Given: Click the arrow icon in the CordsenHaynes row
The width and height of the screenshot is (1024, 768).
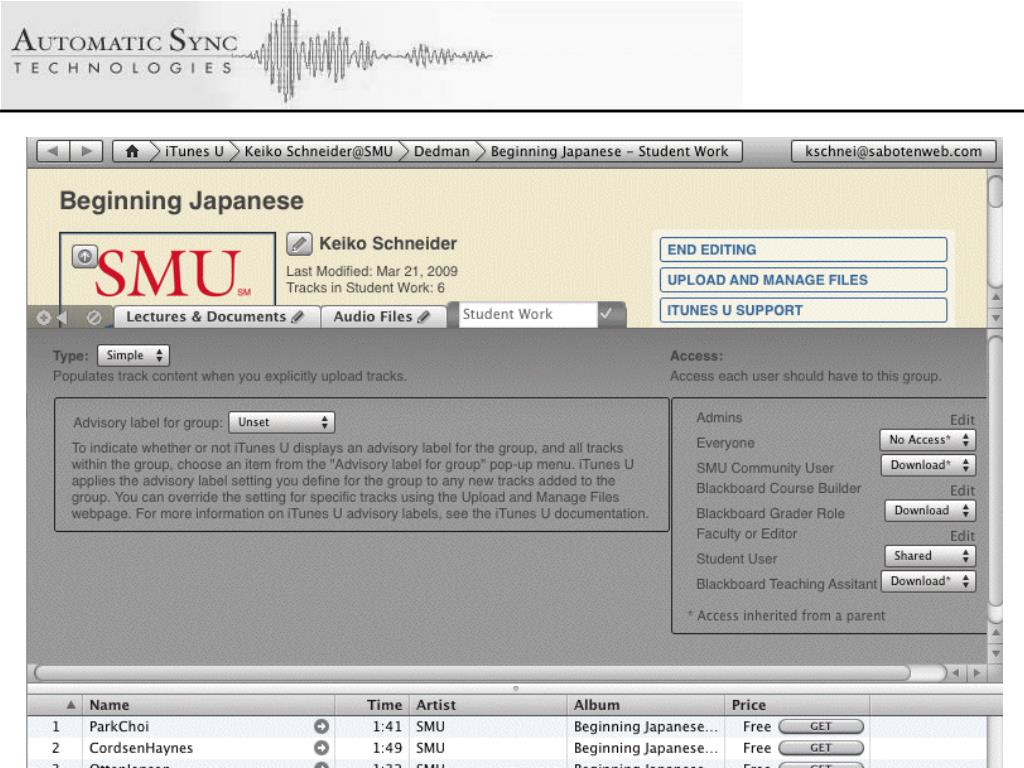Looking at the screenshot, I should pyautogui.click(x=321, y=748).
